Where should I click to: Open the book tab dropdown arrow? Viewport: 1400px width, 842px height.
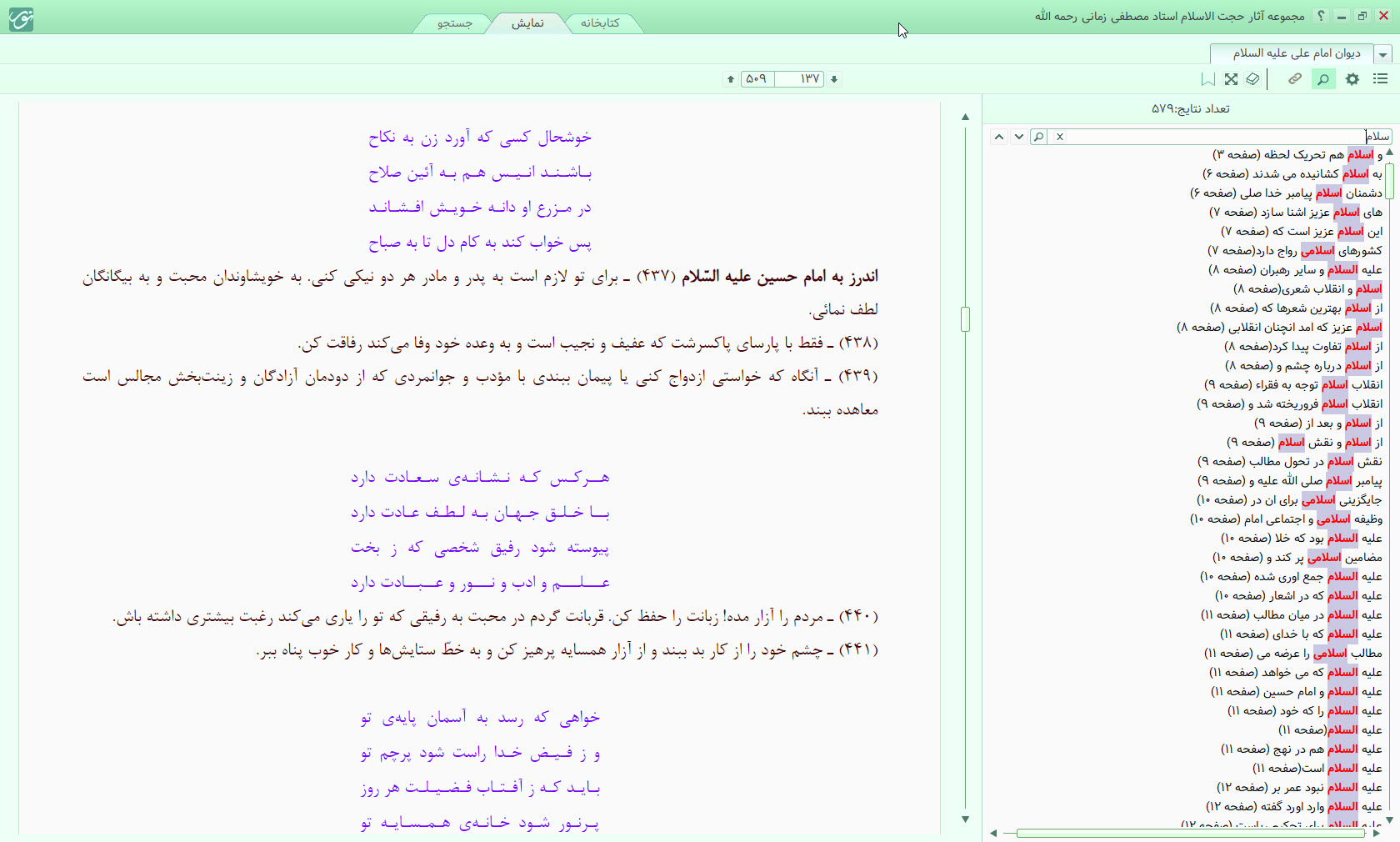pyautogui.click(x=1383, y=54)
